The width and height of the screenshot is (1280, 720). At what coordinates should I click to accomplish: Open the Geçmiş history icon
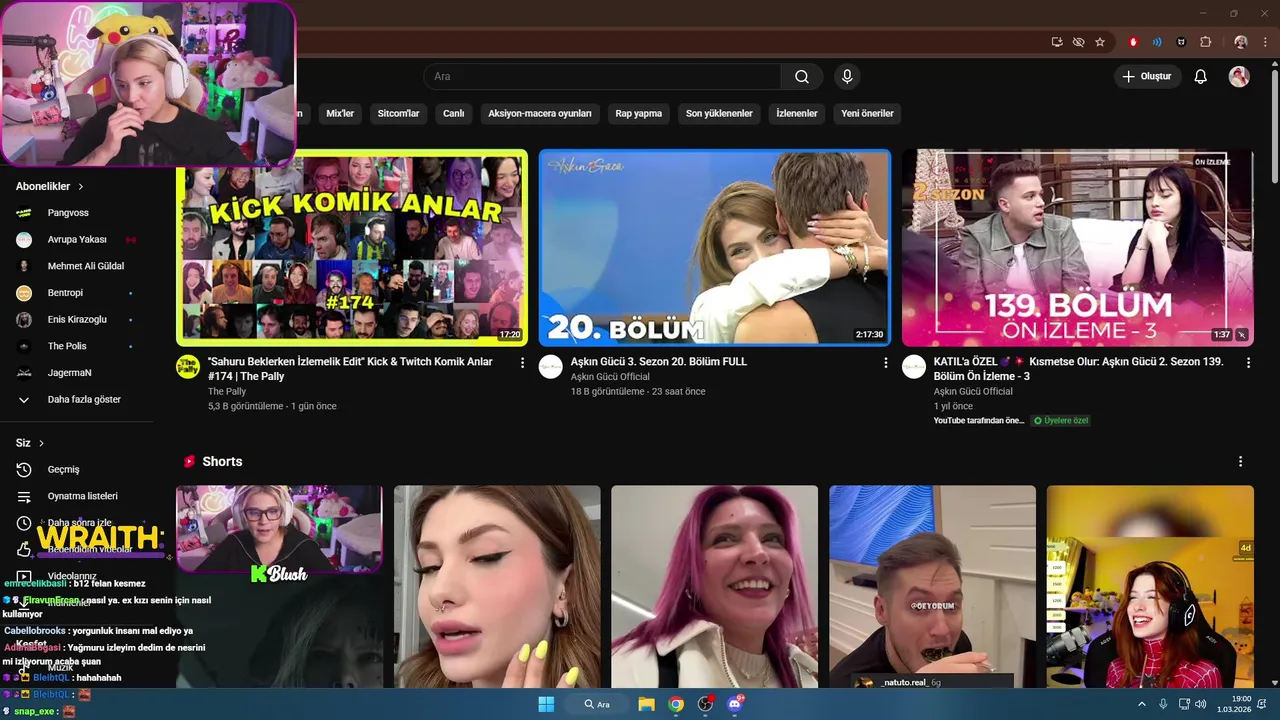24,470
